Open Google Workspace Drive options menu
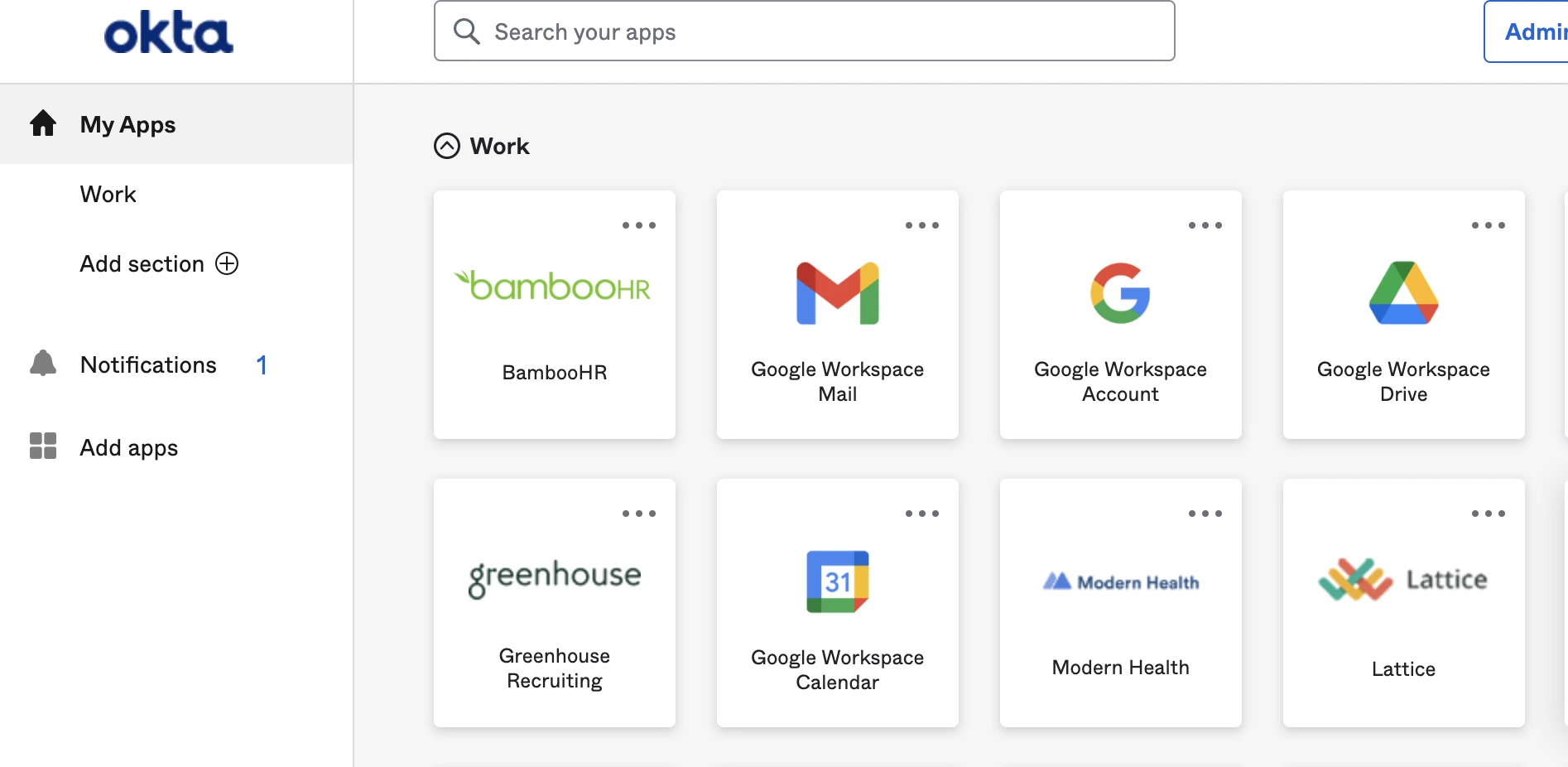This screenshot has height=767, width=1568. click(x=1489, y=225)
